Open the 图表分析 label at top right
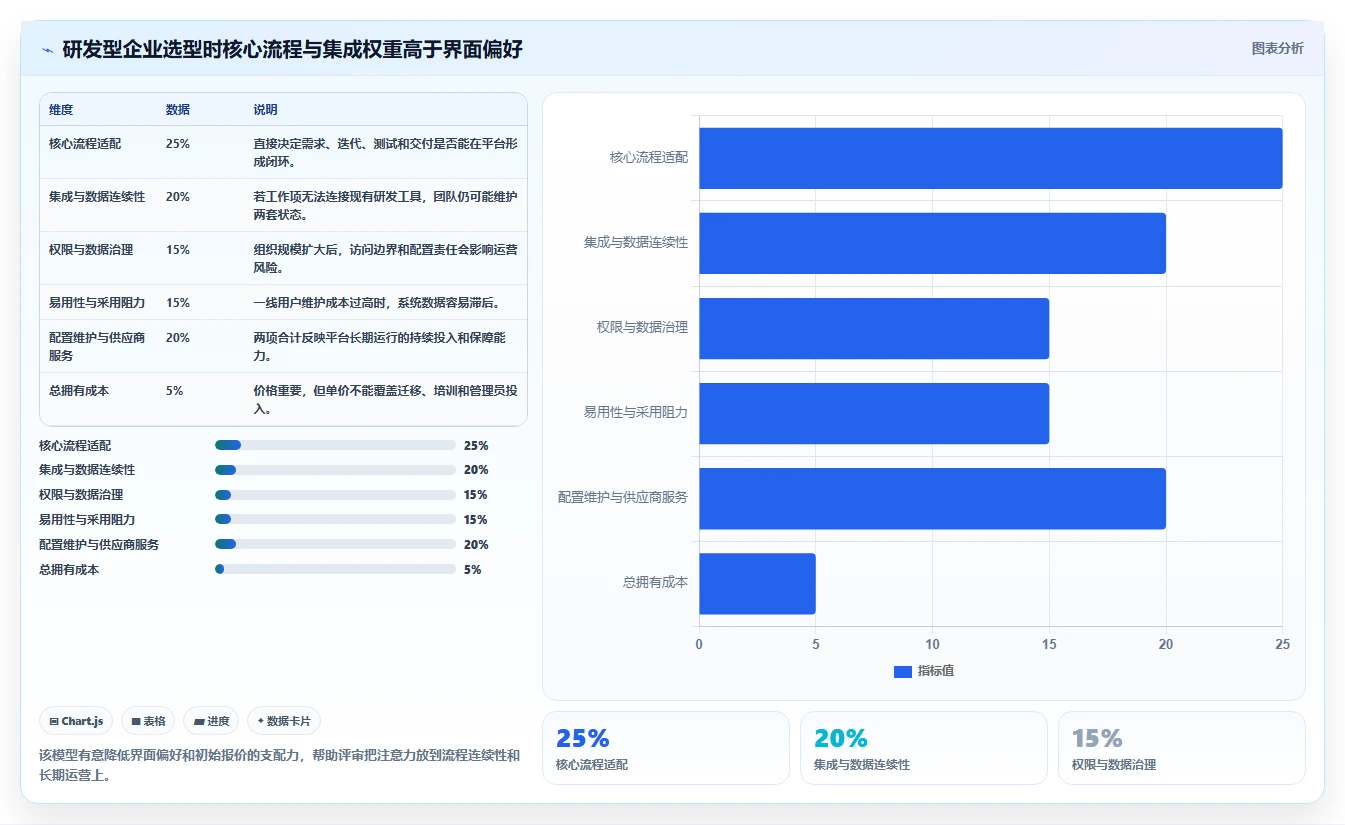Viewport: 1345px width, 825px height. click(x=1277, y=48)
